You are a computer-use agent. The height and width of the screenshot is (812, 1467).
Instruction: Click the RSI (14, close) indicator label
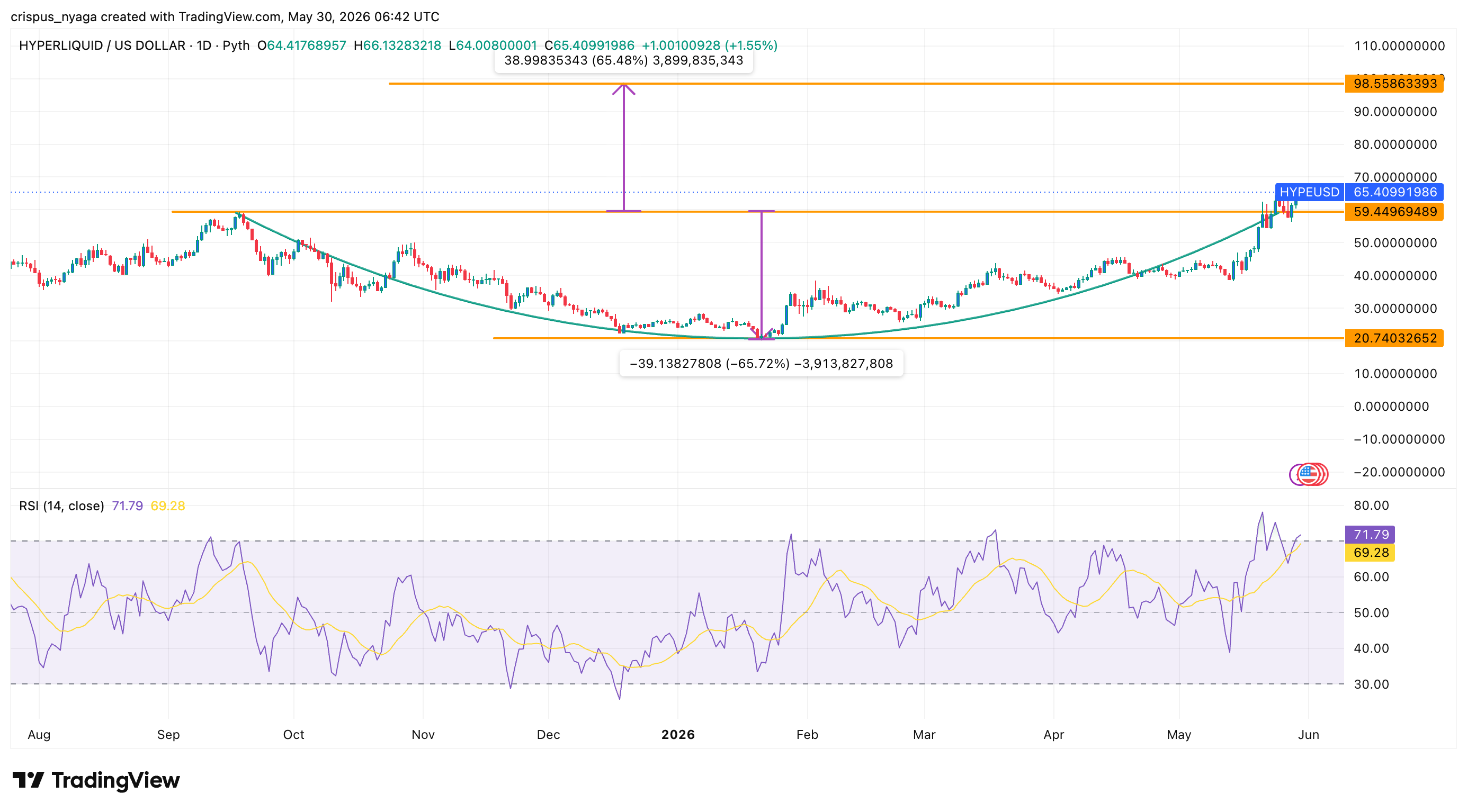coord(61,506)
